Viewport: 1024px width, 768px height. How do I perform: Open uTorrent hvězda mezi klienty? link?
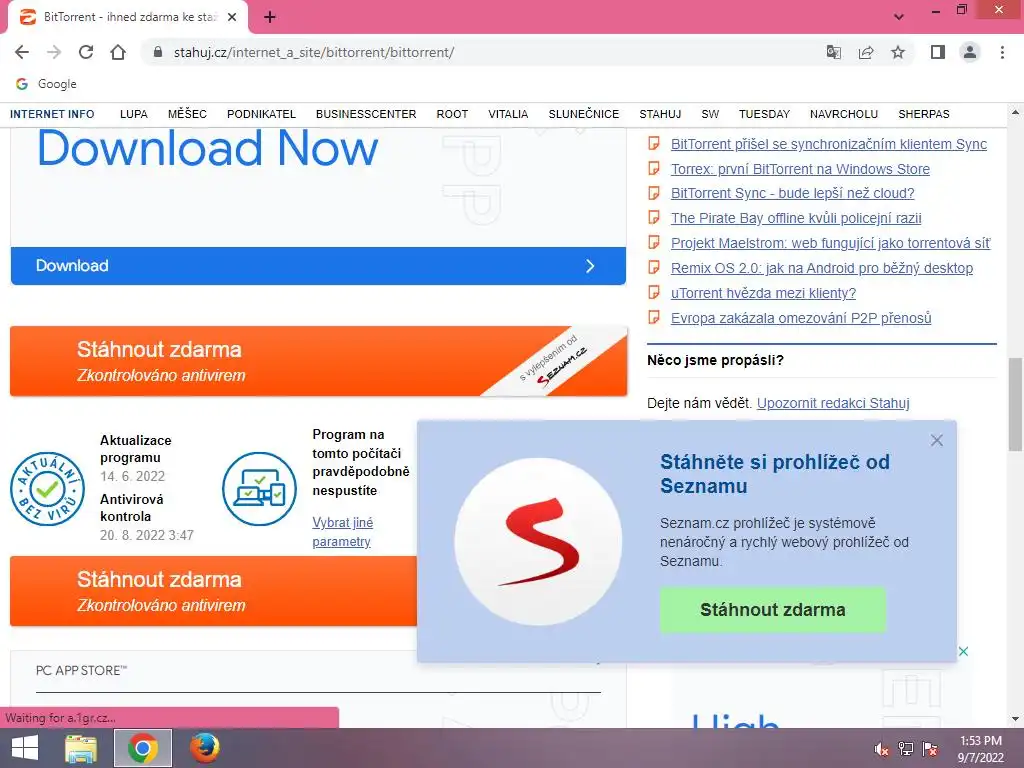tap(763, 293)
